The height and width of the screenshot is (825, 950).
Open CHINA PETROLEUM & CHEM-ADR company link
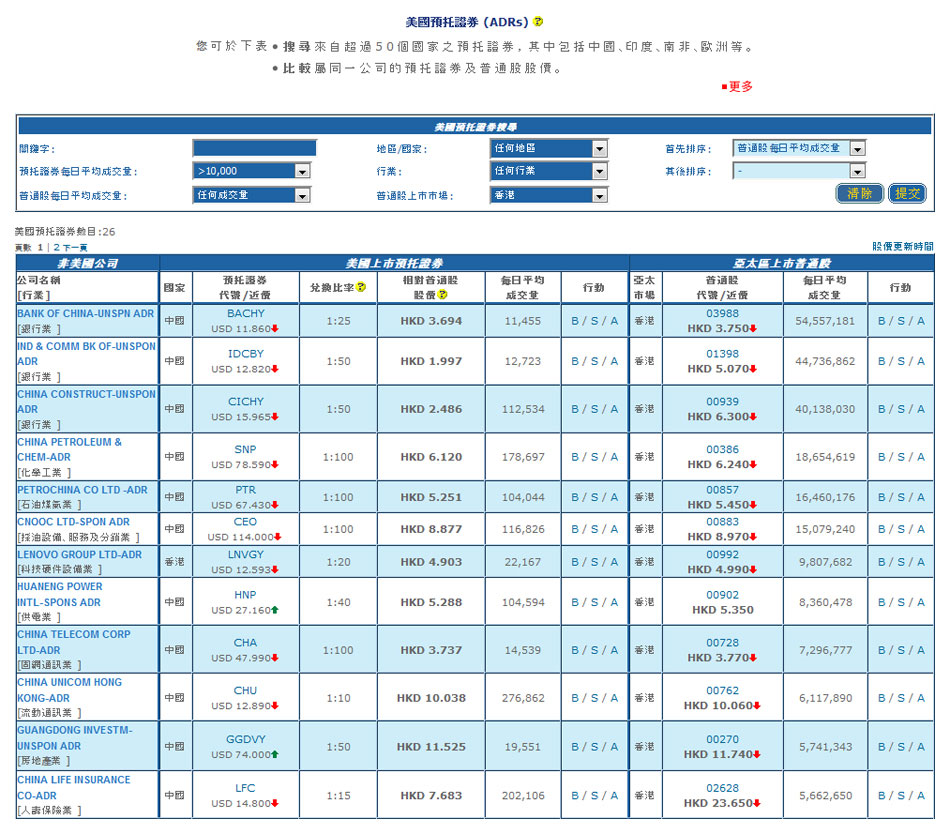[x=69, y=449]
